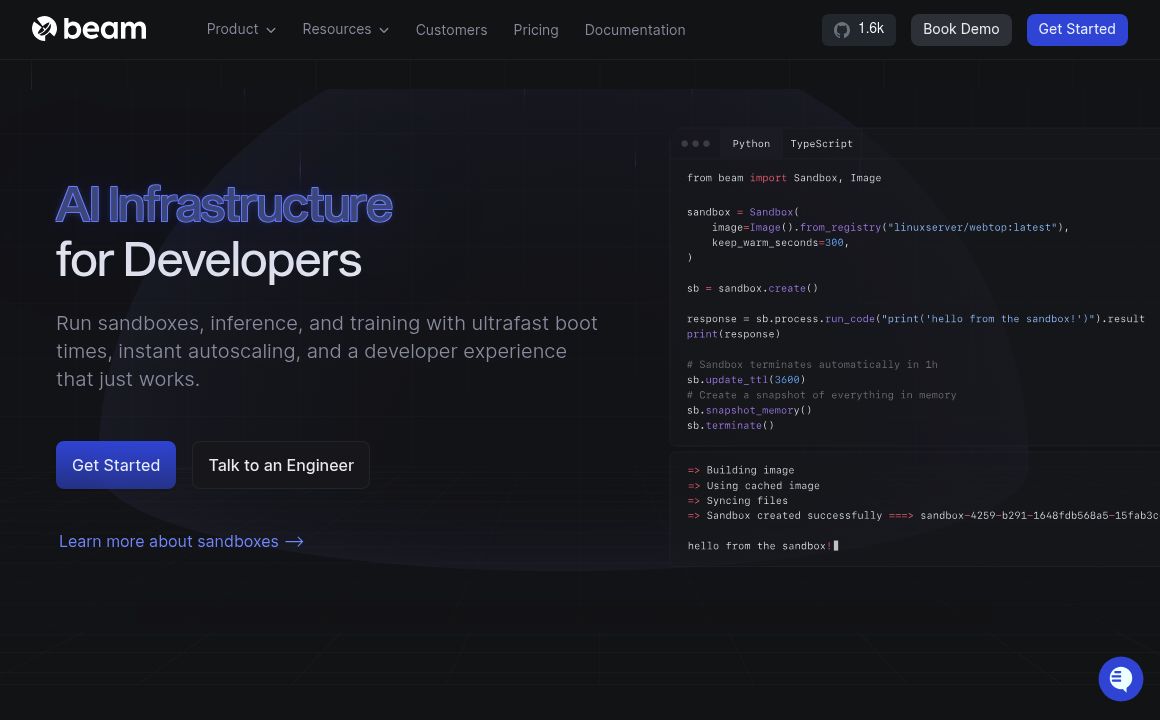This screenshot has height=720, width=1160.
Task: Follow Learn more about sandboxes link
Action: click(168, 541)
